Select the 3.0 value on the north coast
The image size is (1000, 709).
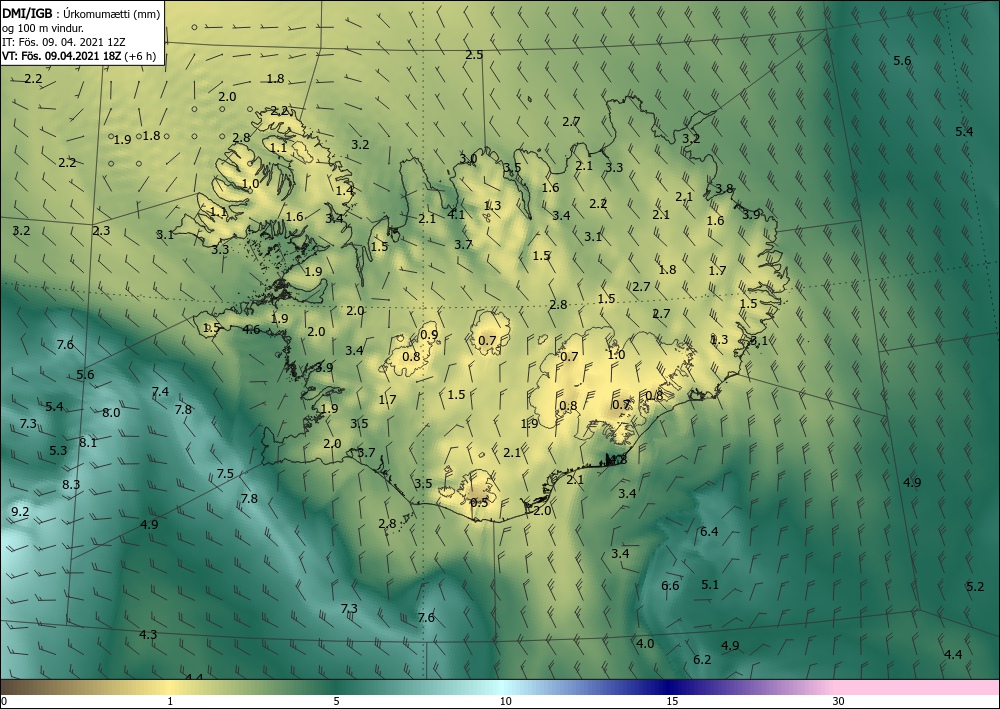[x=468, y=158]
